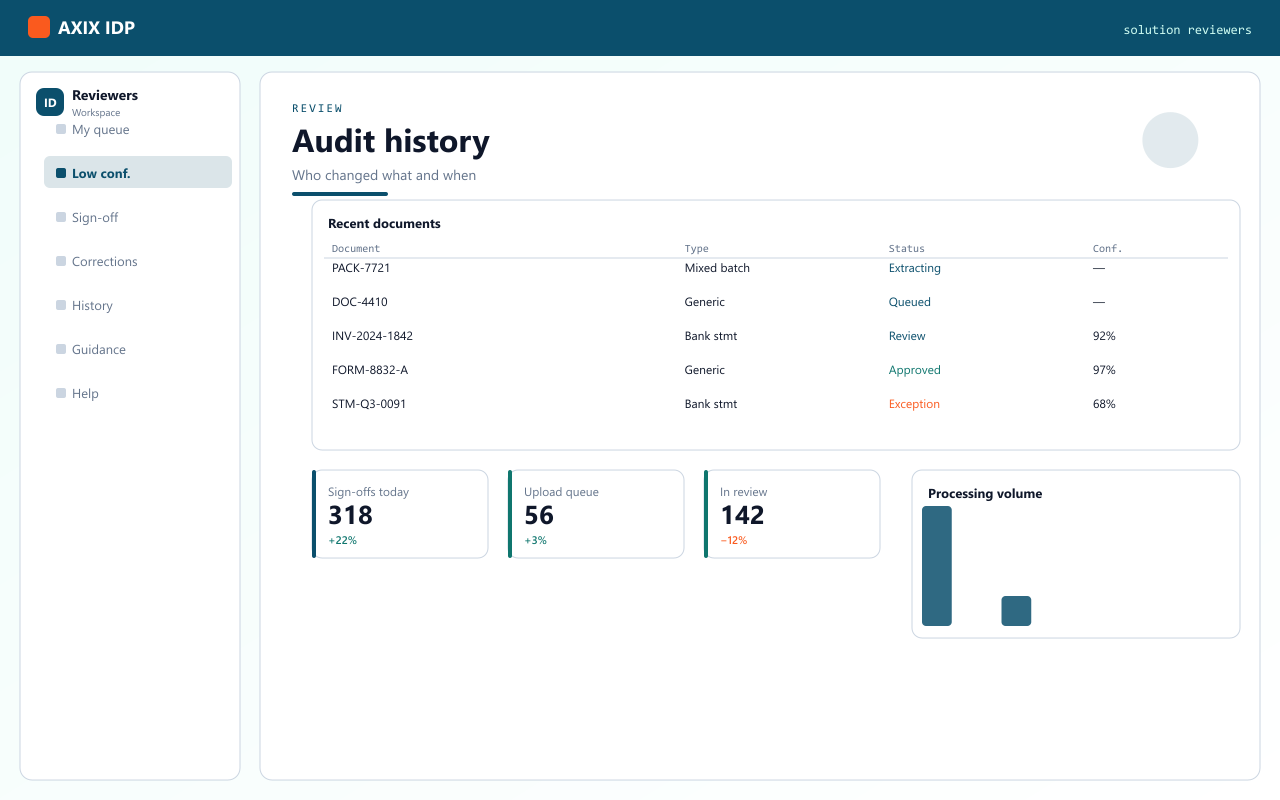Click the Extracting status of PACK-7721
This screenshot has width=1280, height=800.
(x=914, y=268)
